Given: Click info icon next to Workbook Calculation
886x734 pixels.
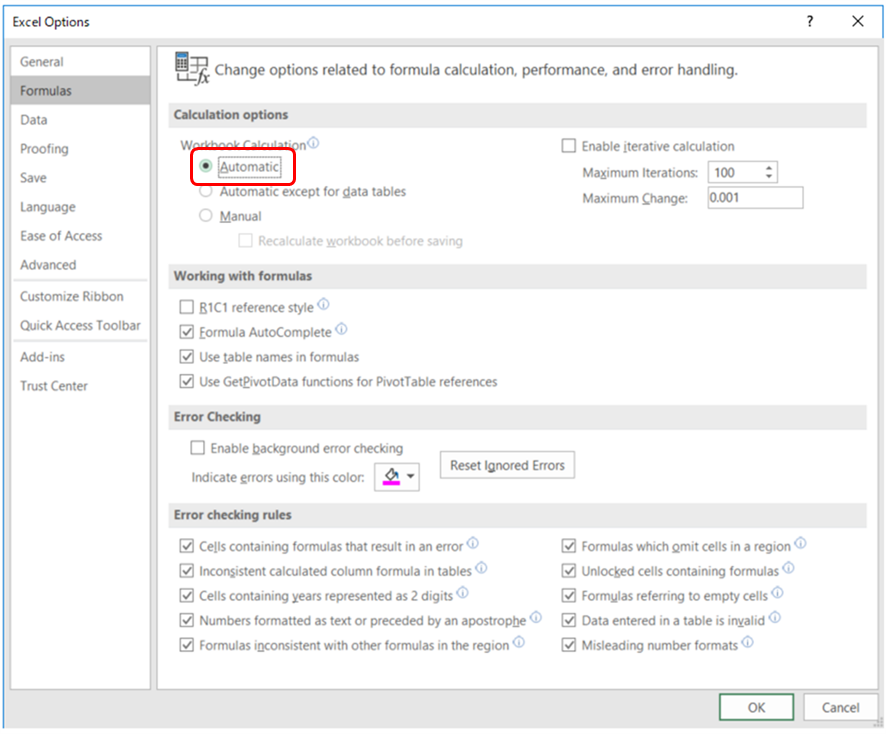Looking at the screenshot, I should [x=313, y=142].
